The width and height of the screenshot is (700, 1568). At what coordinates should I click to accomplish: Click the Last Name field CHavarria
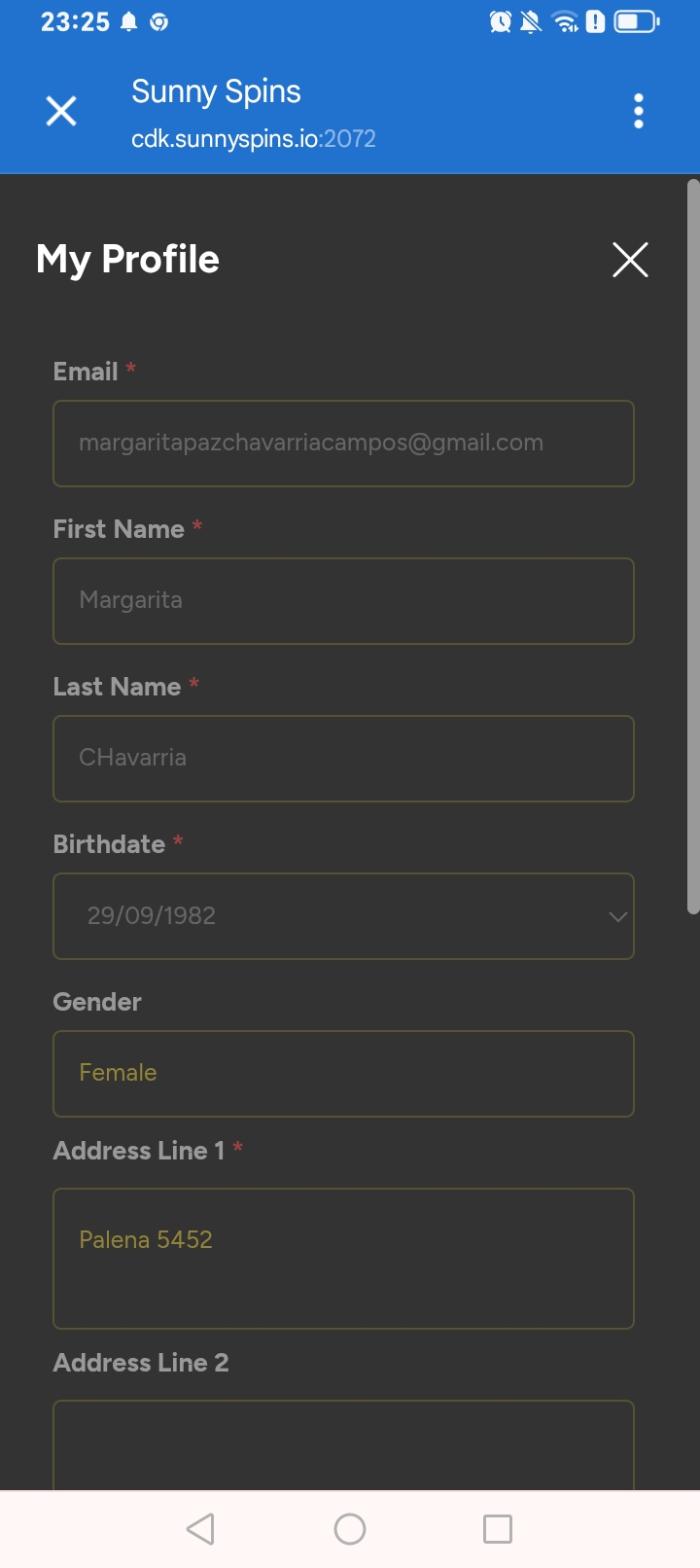pyautogui.click(x=343, y=759)
